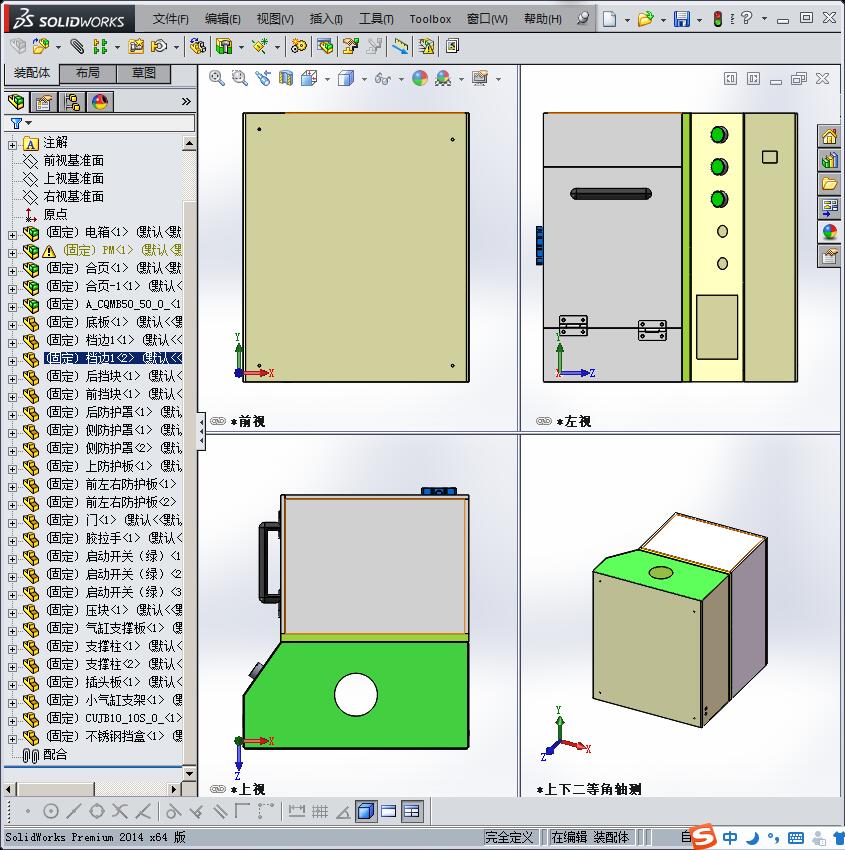The width and height of the screenshot is (845, 850).
Task: Expand the 电箱<1> component node
Action: coord(12,235)
